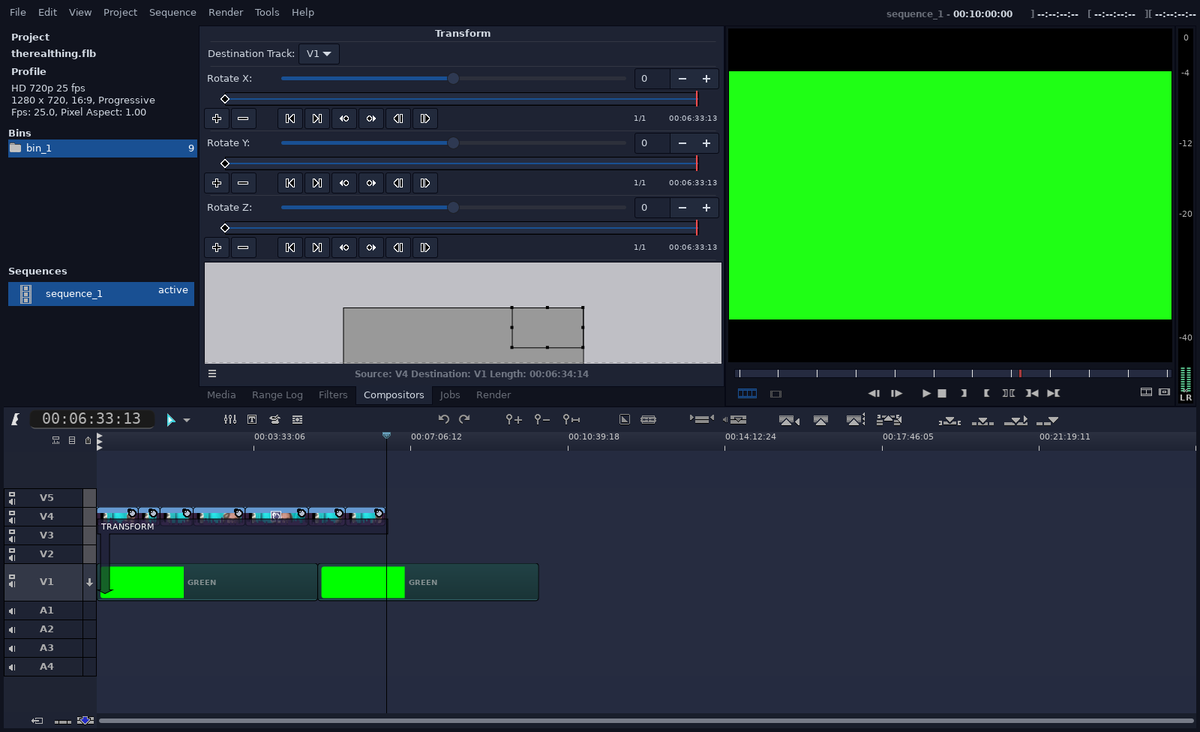The height and width of the screenshot is (732, 1200).
Task: Decrease the Rotate Z value with minus
Action: tap(682, 207)
